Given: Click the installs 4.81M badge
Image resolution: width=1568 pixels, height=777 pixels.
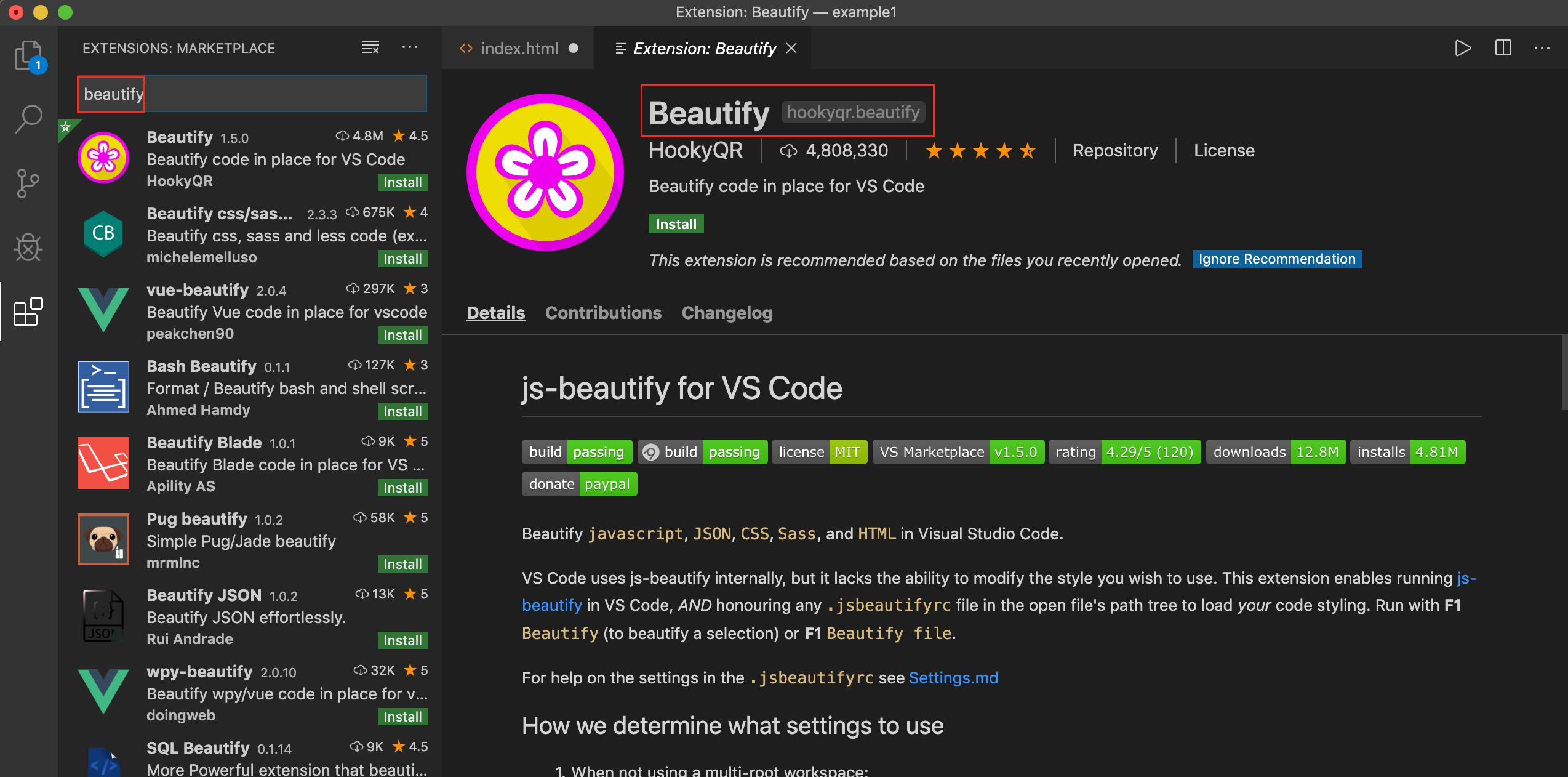Looking at the screenshot, I should click(1407, 453).
